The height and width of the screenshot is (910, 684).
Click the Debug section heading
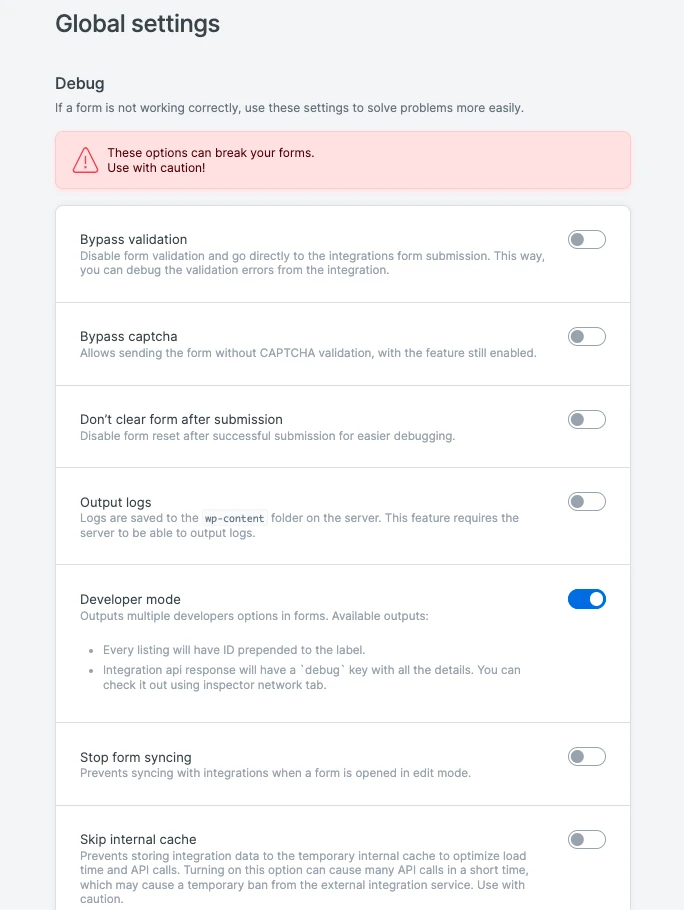click(x=80, y=83)
